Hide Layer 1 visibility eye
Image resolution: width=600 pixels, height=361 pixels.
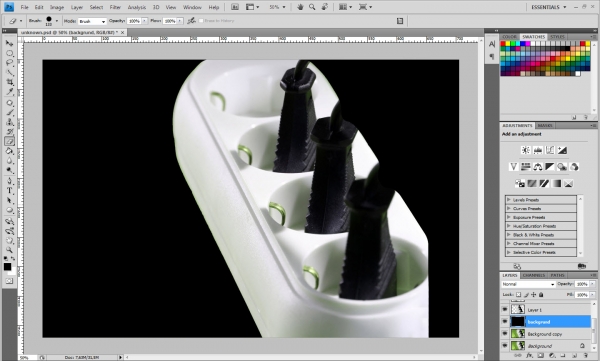click(505, 309)
